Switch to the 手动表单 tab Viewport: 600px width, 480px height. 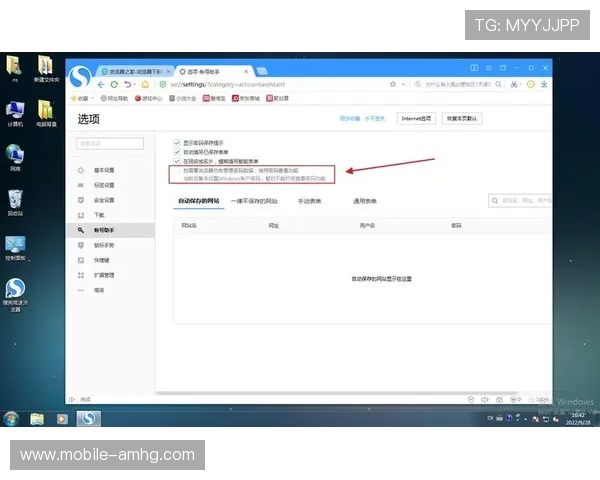(310, 201)
